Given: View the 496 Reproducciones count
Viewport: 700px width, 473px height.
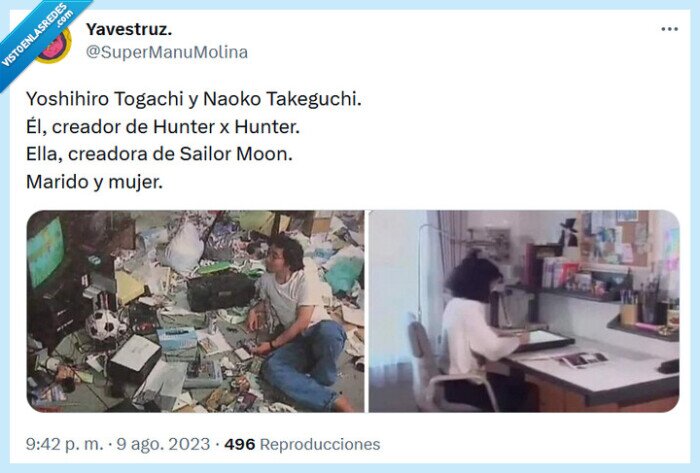Looking at the screenshot, I should (x=302, y=444).
